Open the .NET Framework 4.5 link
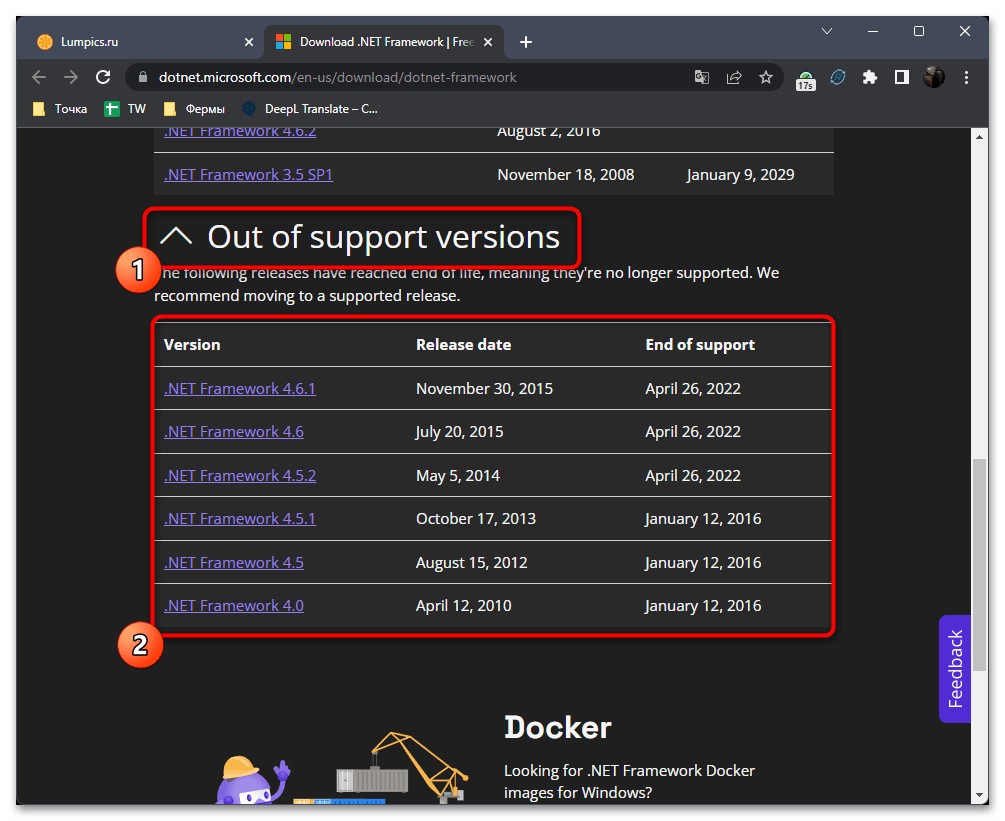 (x=233, y=562)
